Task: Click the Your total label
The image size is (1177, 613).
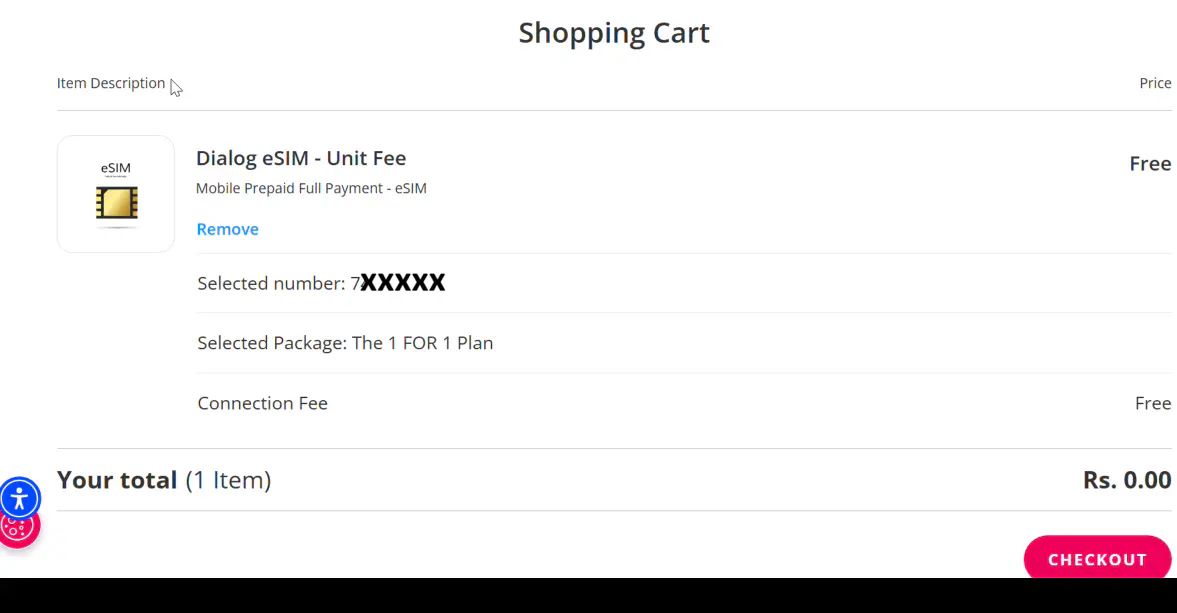Action: click(117, 480)
